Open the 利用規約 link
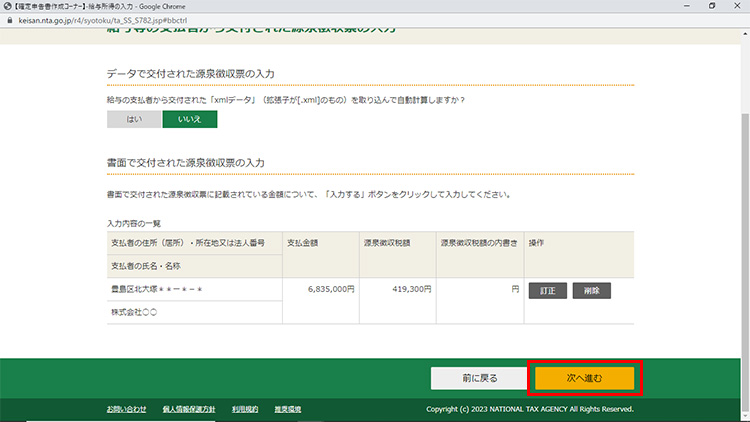Image resolution: width=750 pixels, height=422 pixels. pos(245,409)
